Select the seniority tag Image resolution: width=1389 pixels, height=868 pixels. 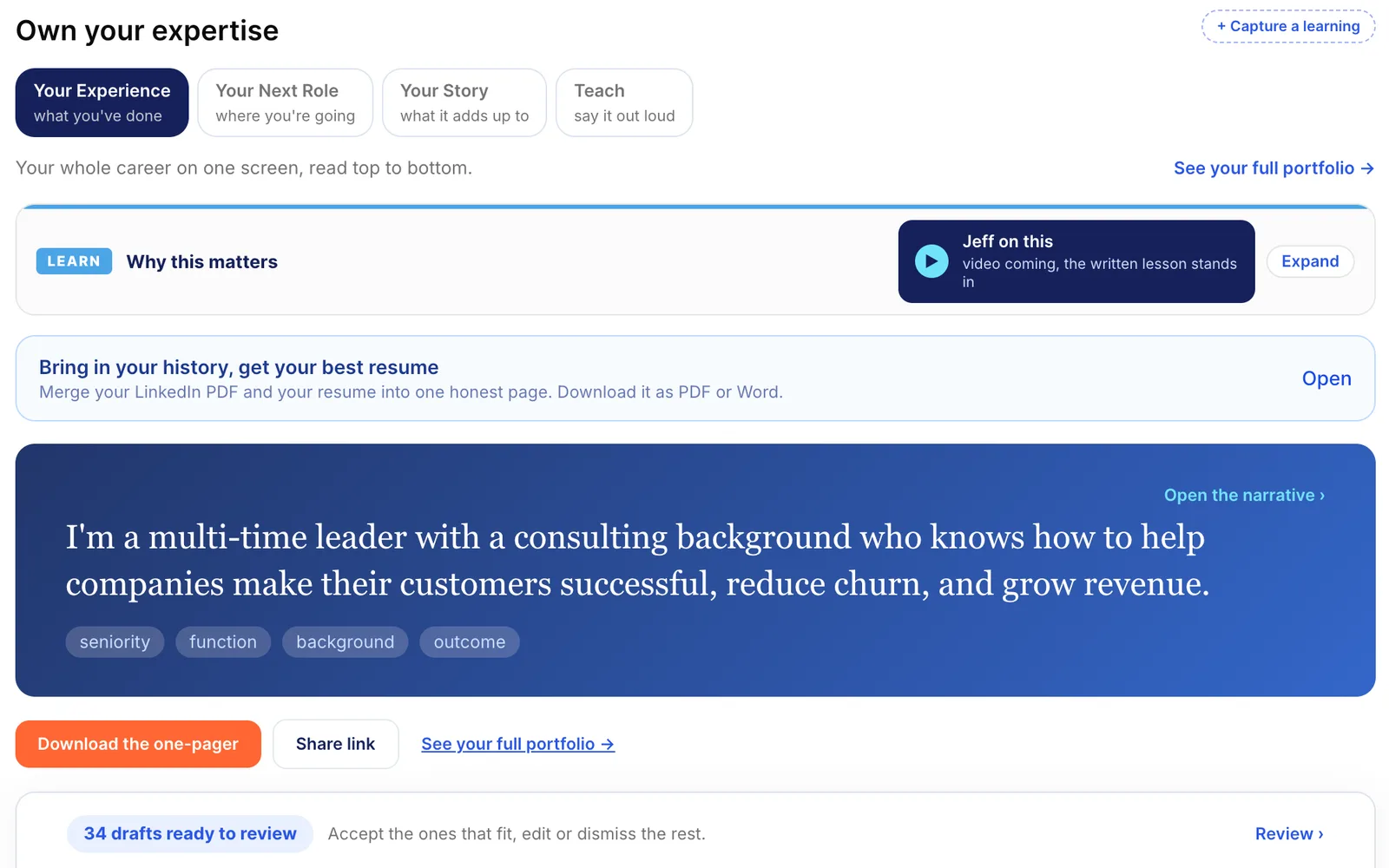tap(115, 642)
